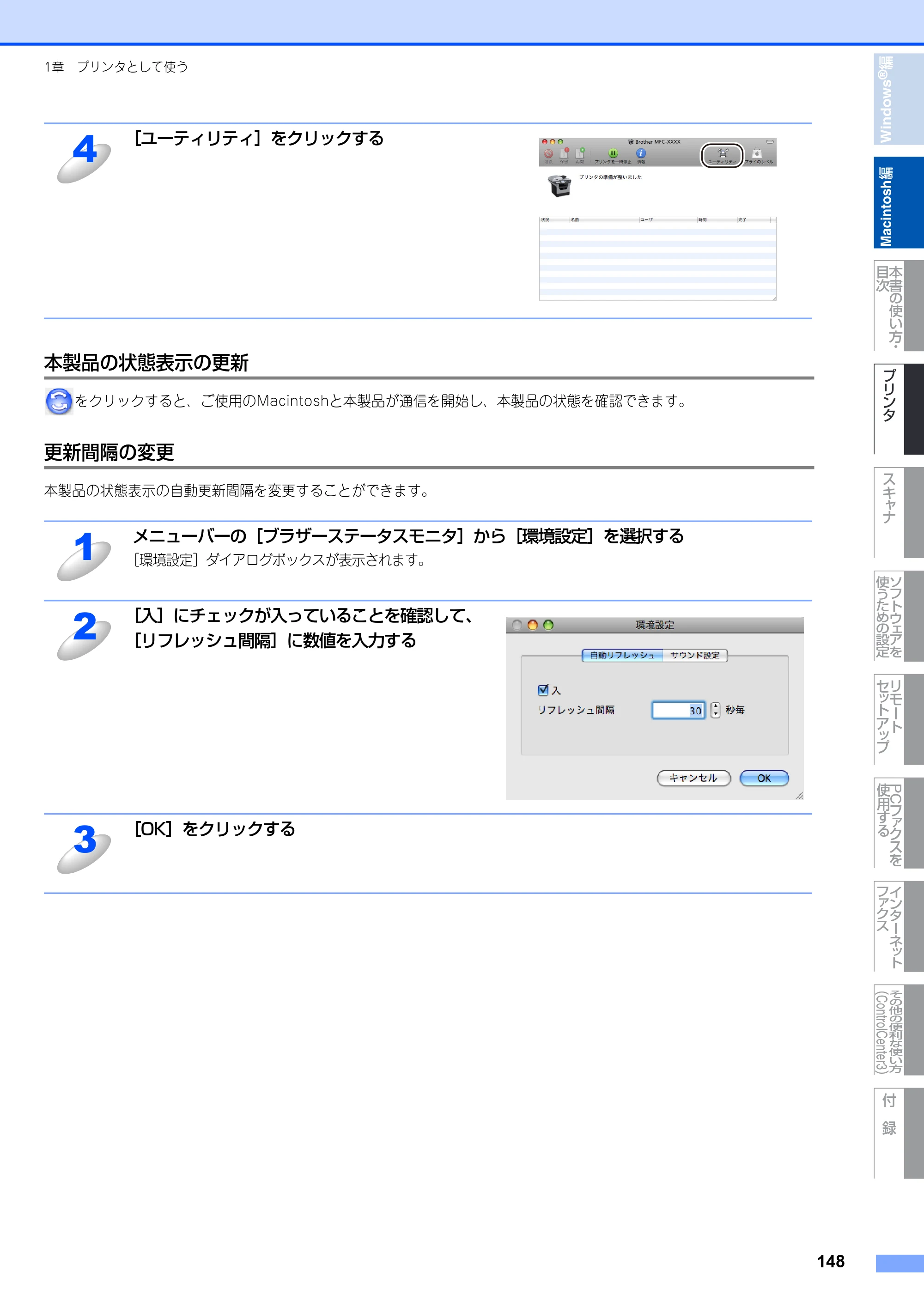Click the キャンセル button

click(693, 778)
